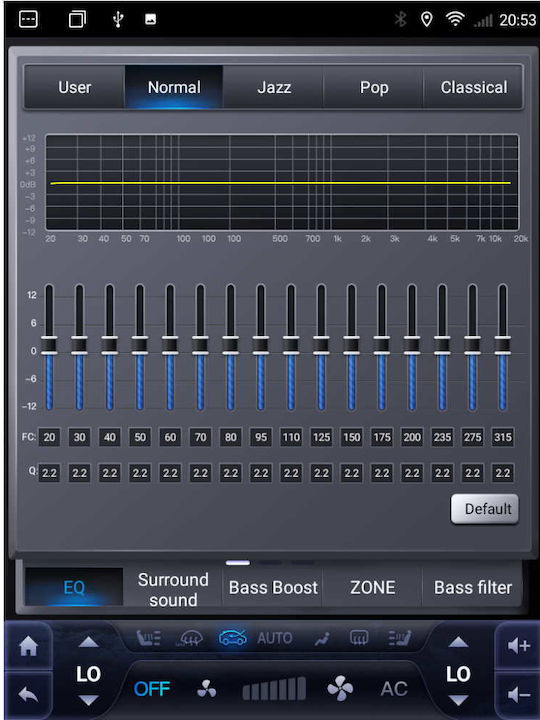Lower left temperature with down arrow
Viewport: 540px width, 720px height.
click(88, 700)
